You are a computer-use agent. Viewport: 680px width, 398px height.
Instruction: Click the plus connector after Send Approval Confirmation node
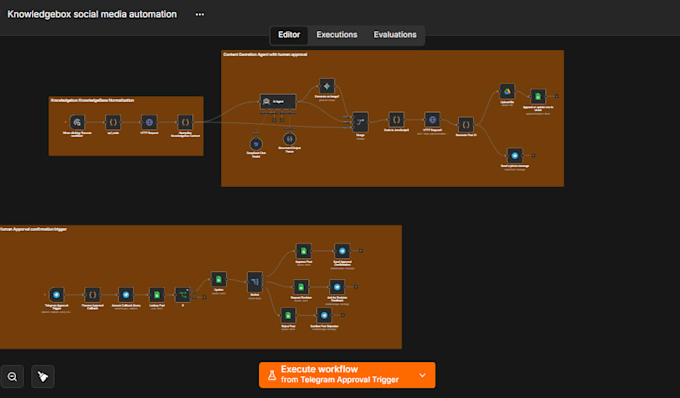361,251
